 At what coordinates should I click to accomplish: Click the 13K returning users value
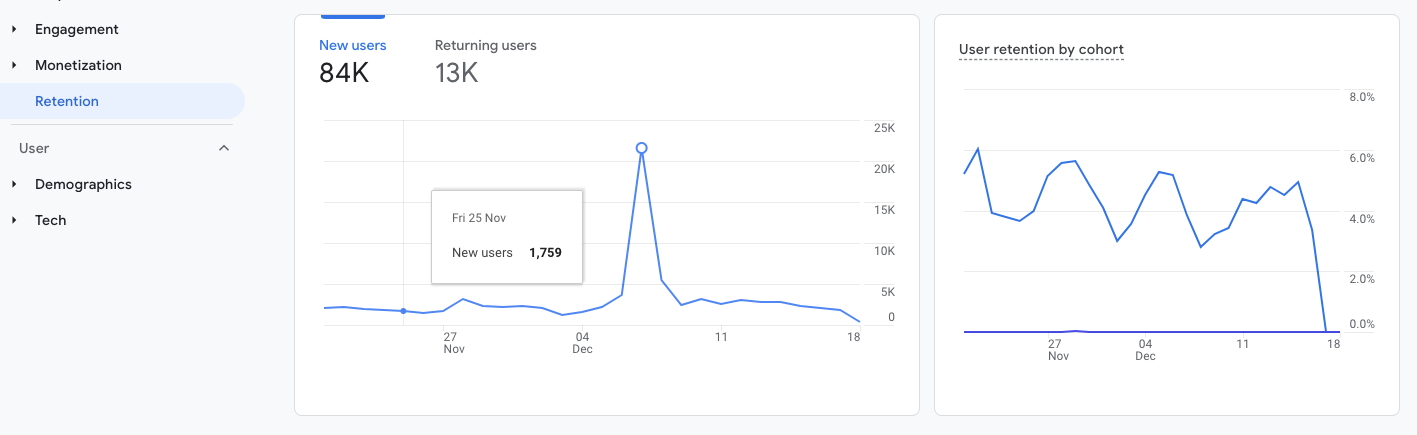click(x=456, y=73)
